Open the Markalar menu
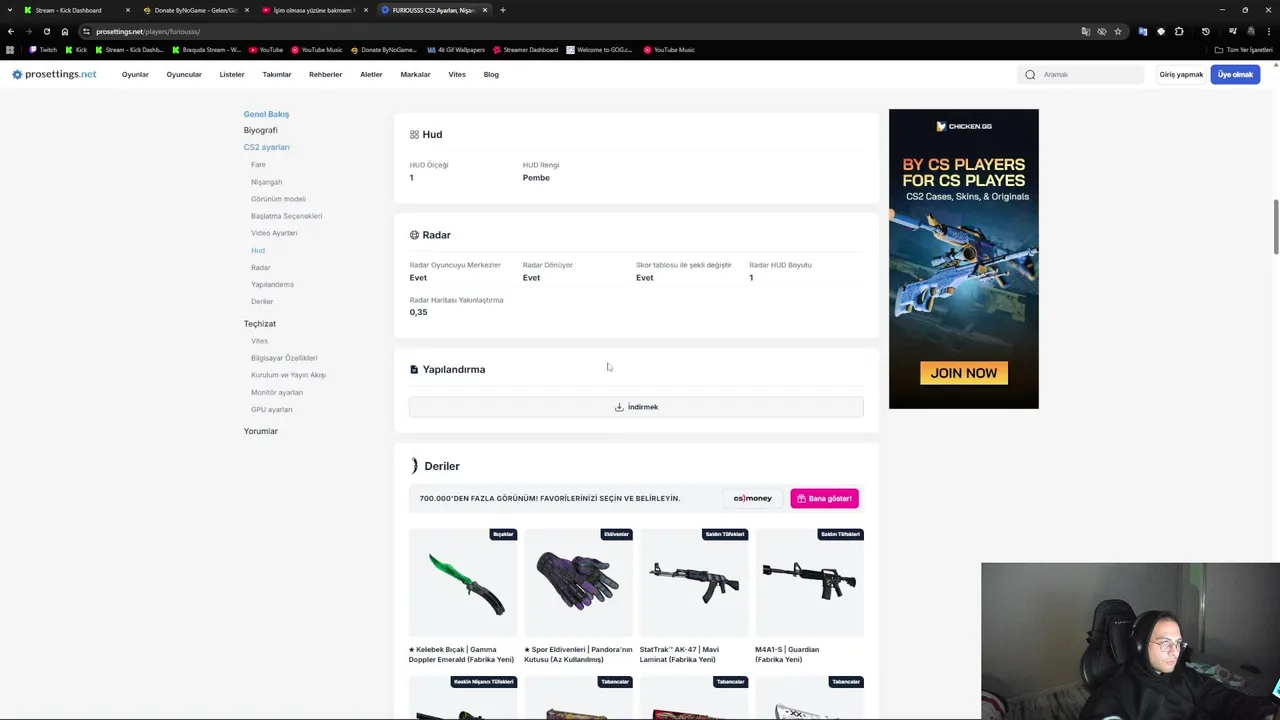Viewport: 1280px width, 720px height. pos(415,75)
